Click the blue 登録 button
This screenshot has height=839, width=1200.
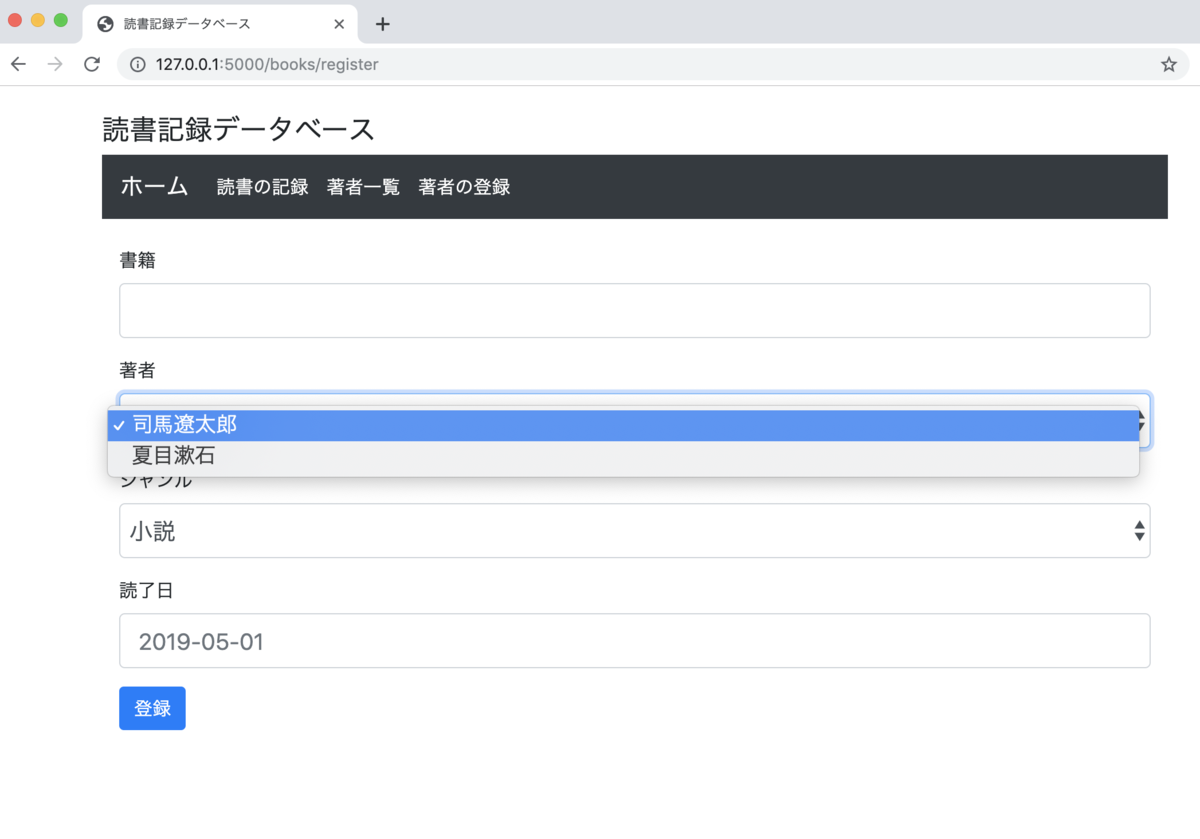coord(152,708)
